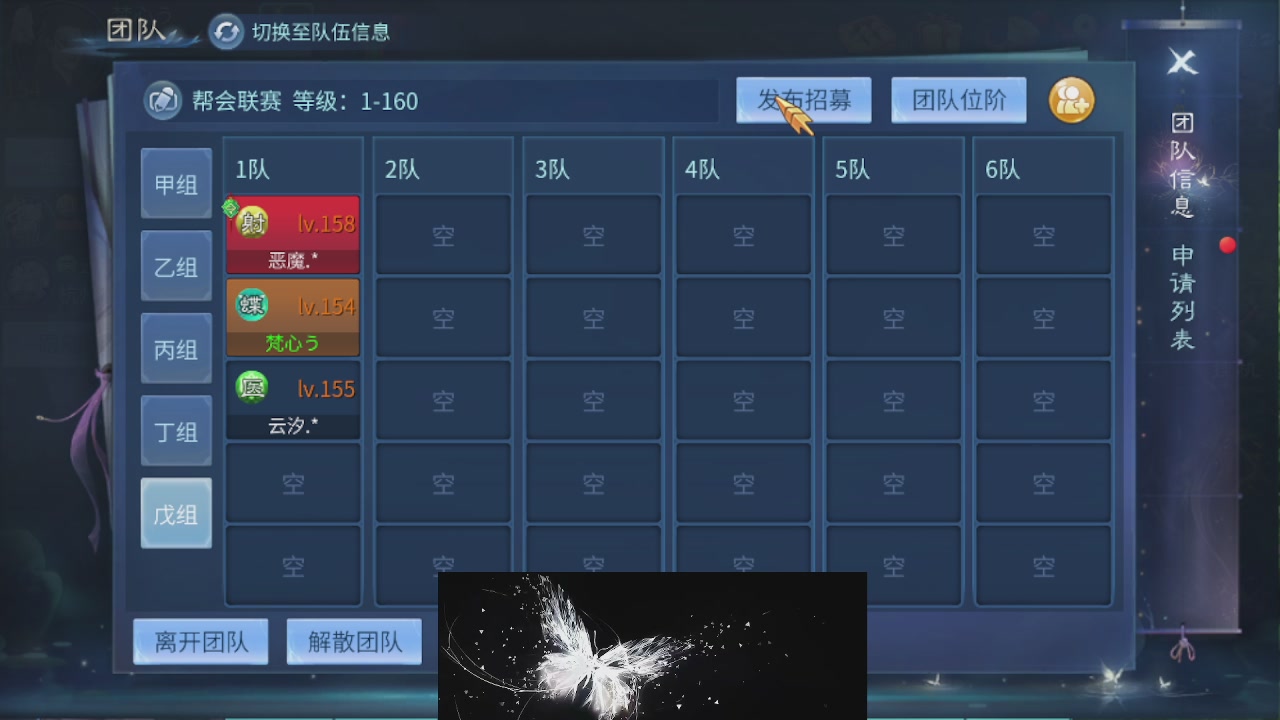The width and height of the screenshot is (1280, 720).
Task: Select the 丁组 group tab
Action: [176, 432]
